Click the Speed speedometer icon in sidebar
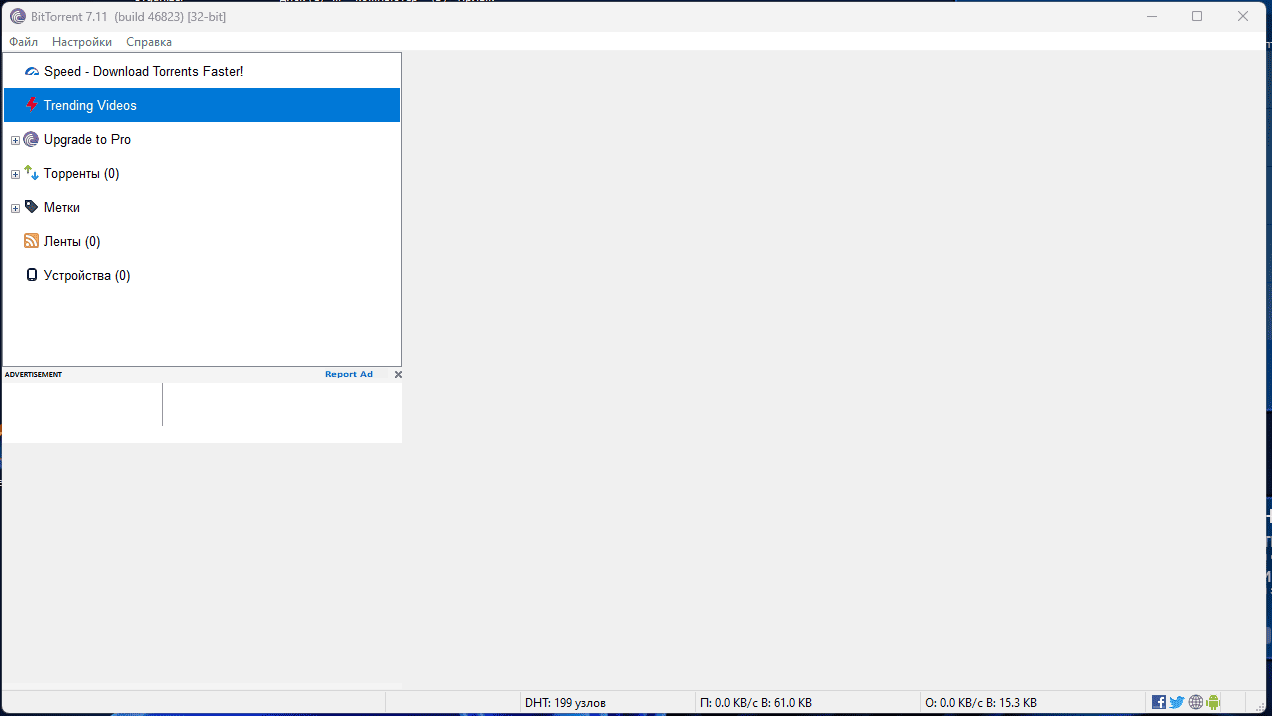Screen dimensions: 1272x716 click(x=31, y=72)
